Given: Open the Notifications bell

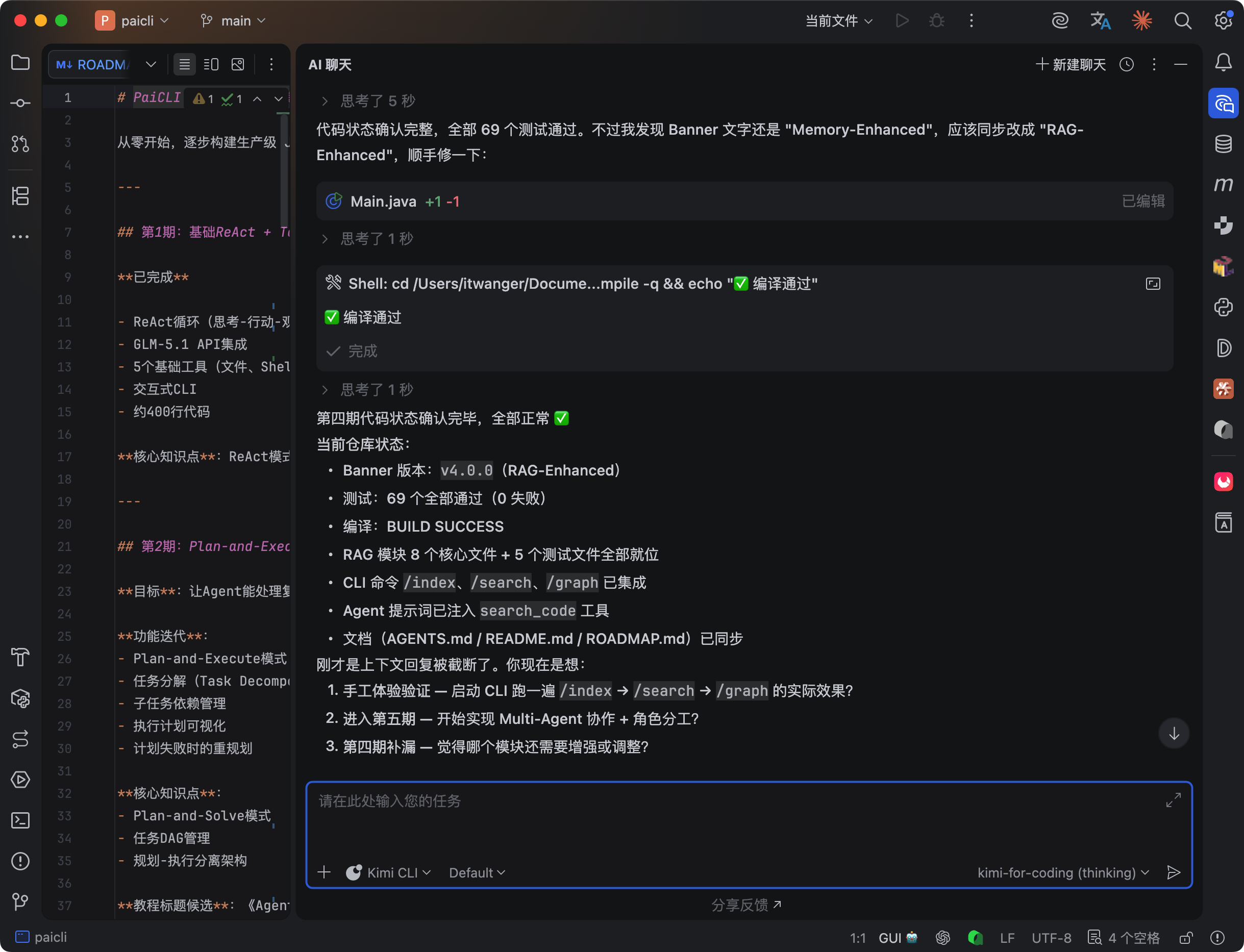Looking at the screenshot, I should point(1223,62).
